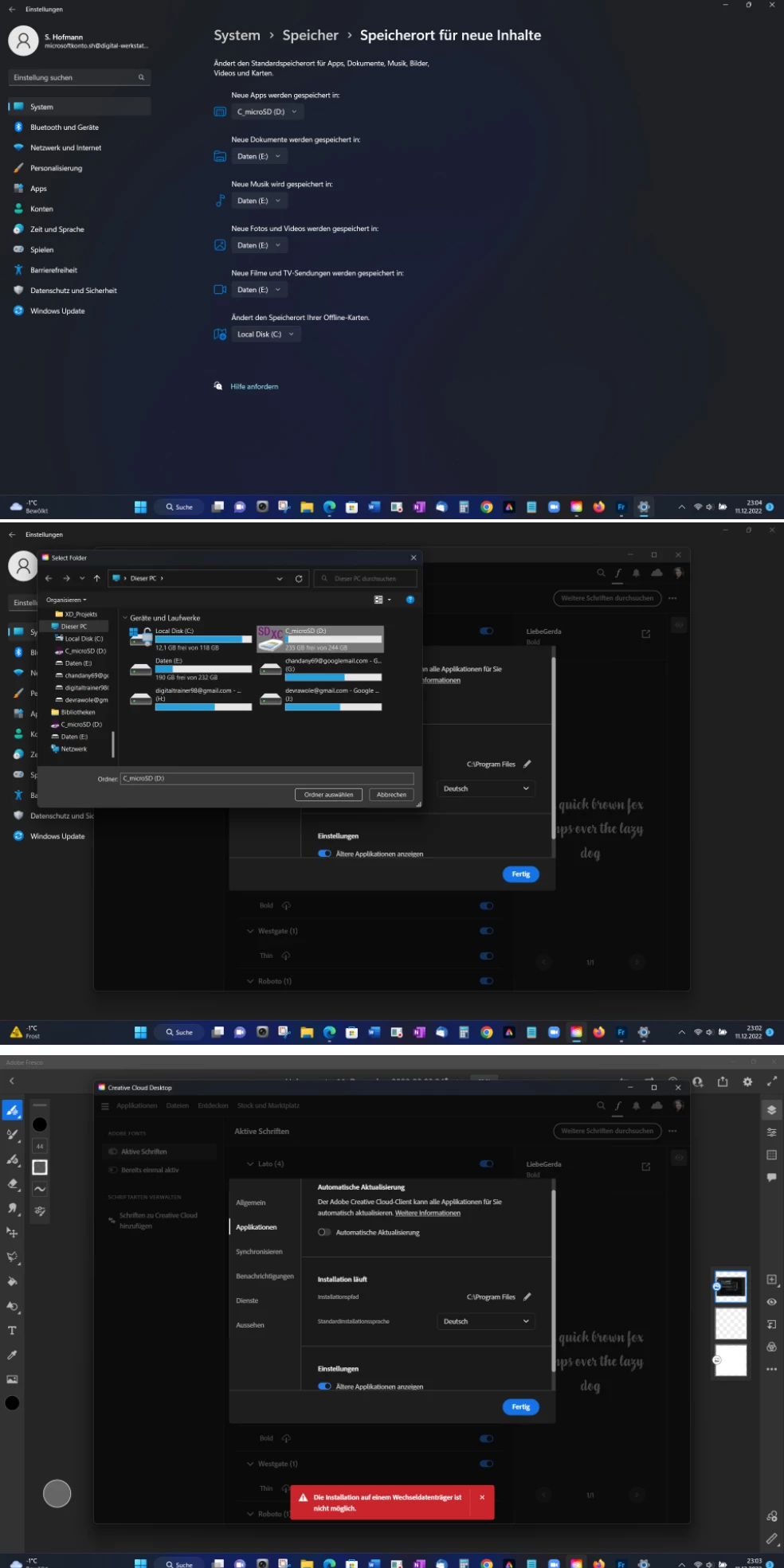Image resolution: width=784 pixels, height=1568 pixels.
Task: Switch to the Allgemein preferences tab
Action: pos(251,1202)
